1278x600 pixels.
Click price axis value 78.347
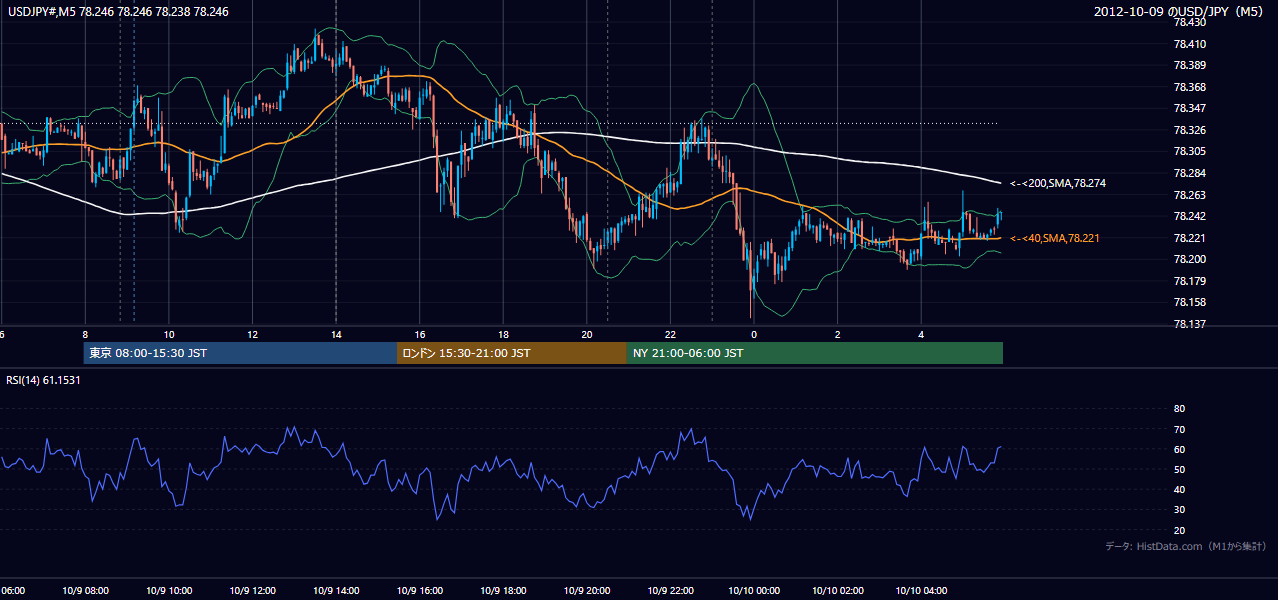pos(1191,108)
